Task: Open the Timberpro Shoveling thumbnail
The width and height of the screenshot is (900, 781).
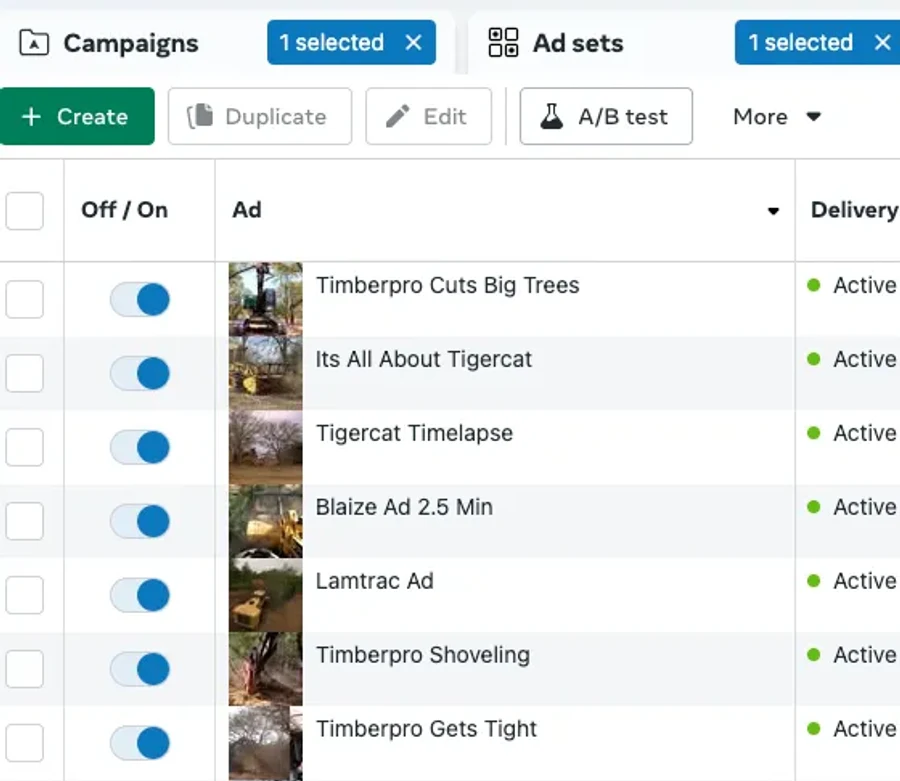Action: pos(265,669)
